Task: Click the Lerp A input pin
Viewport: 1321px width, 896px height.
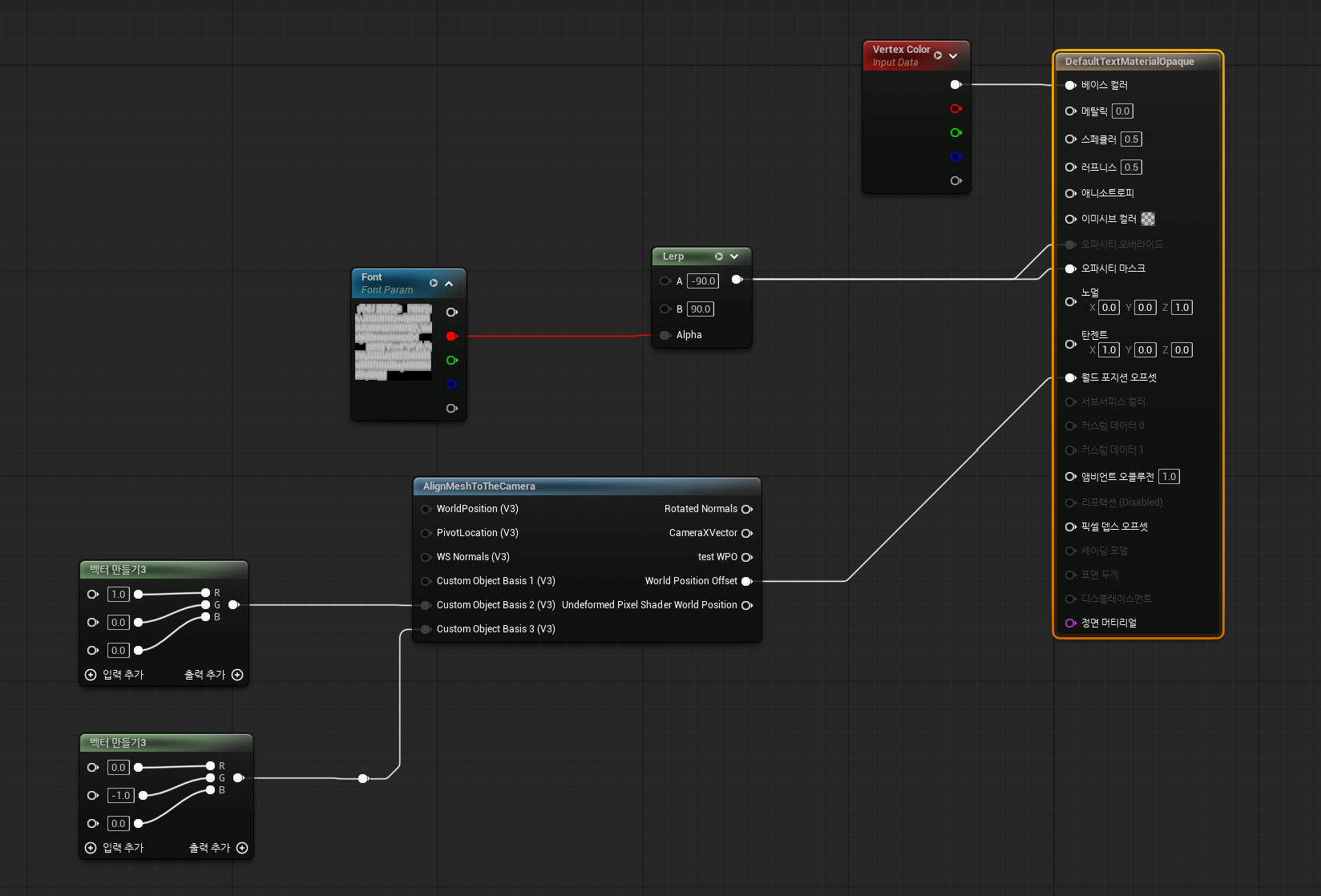Action: pyautogui.click(x=665, y=281)
